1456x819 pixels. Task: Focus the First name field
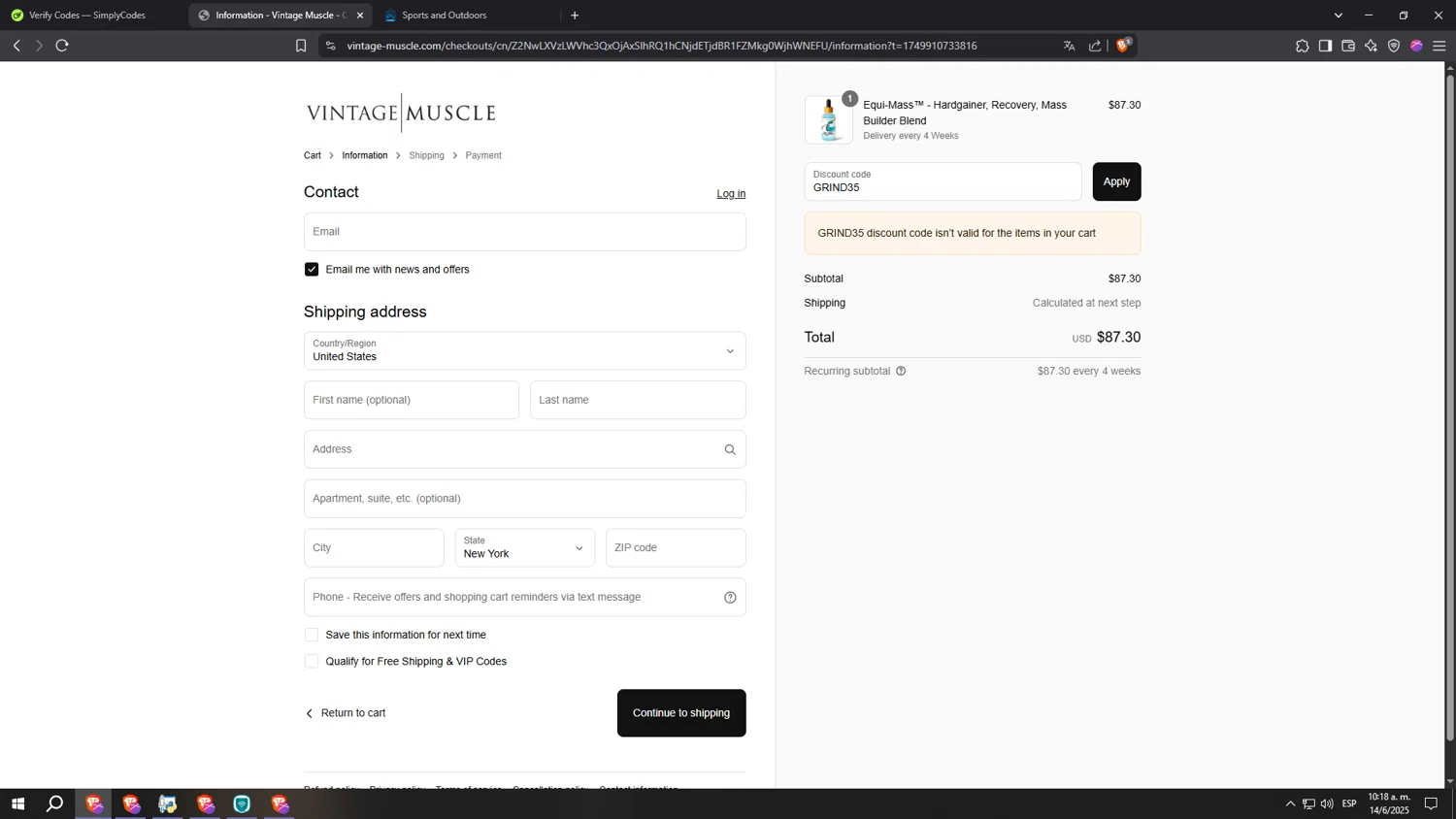click(x=412, y=400)
